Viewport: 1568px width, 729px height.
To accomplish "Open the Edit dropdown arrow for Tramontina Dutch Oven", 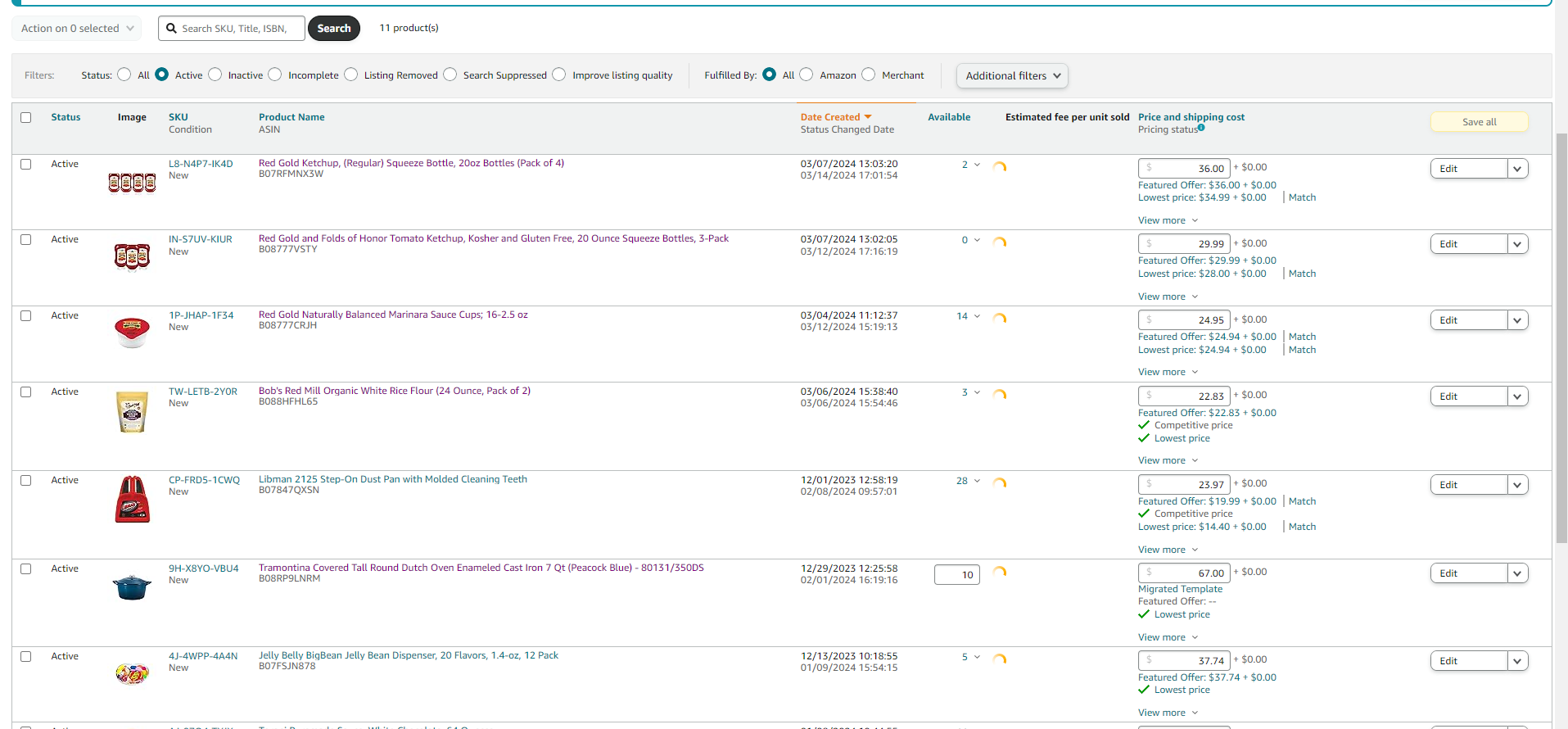I will (x=1517, y=573).
